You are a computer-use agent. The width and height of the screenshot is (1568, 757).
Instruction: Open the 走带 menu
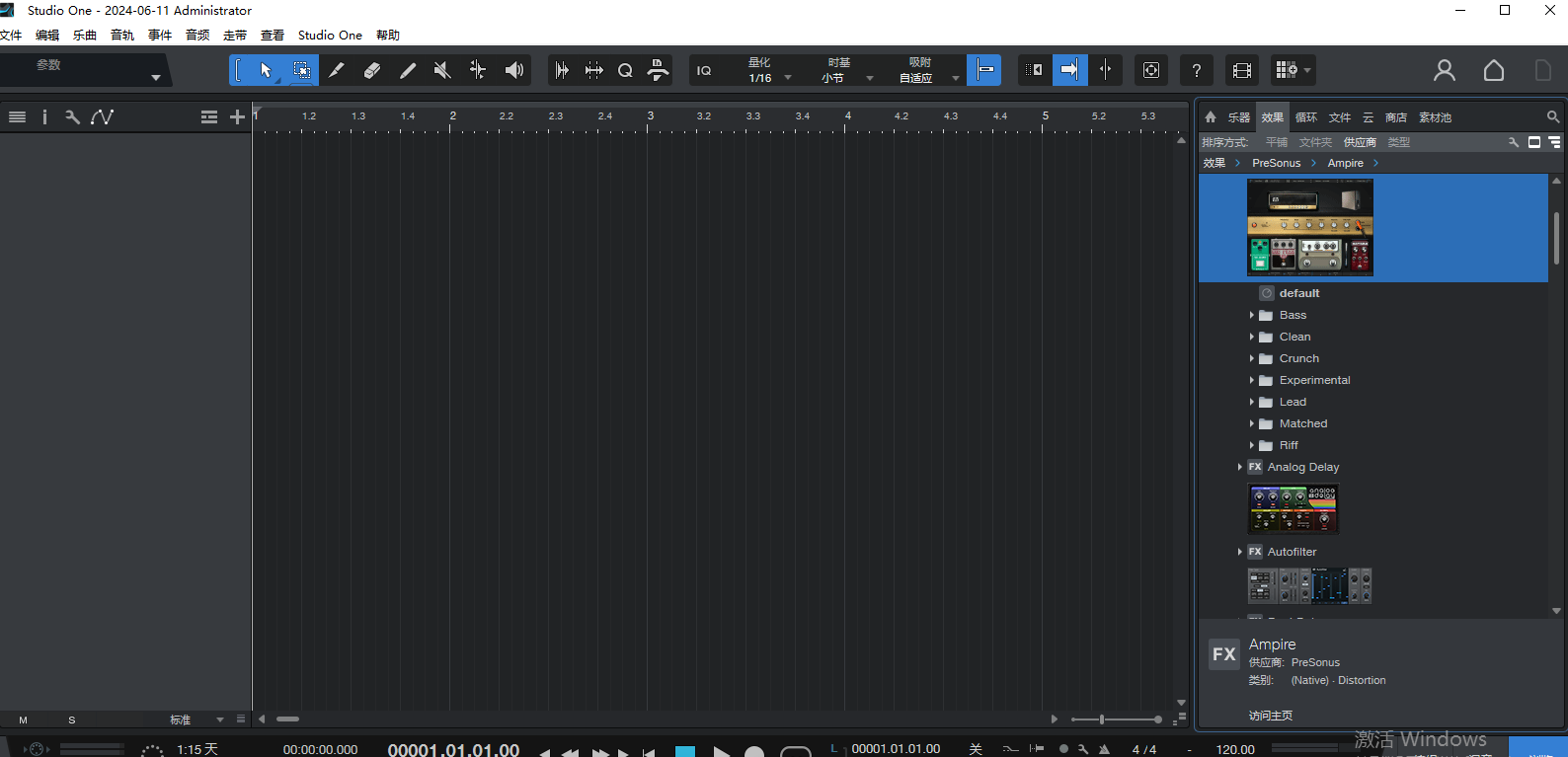[235, 35]
